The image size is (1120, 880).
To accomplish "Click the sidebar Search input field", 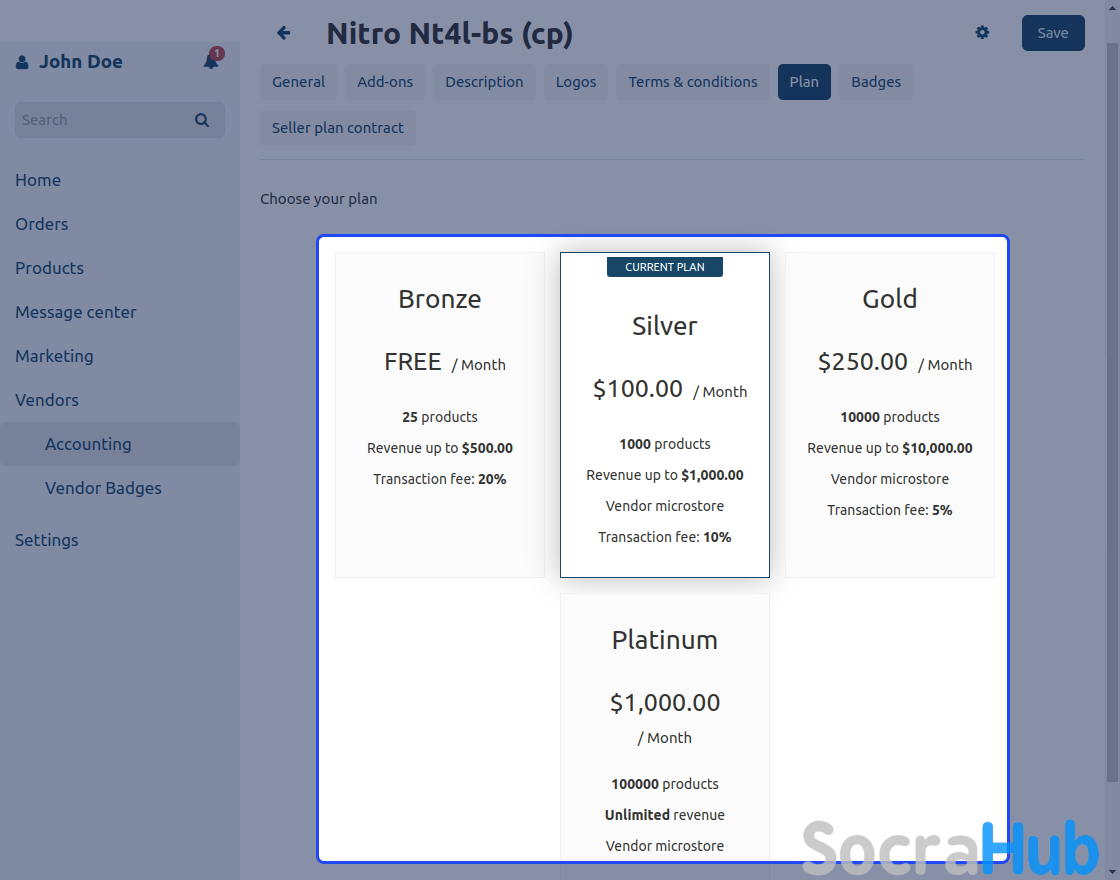I will pyautogui.click(x=100, y=120).
